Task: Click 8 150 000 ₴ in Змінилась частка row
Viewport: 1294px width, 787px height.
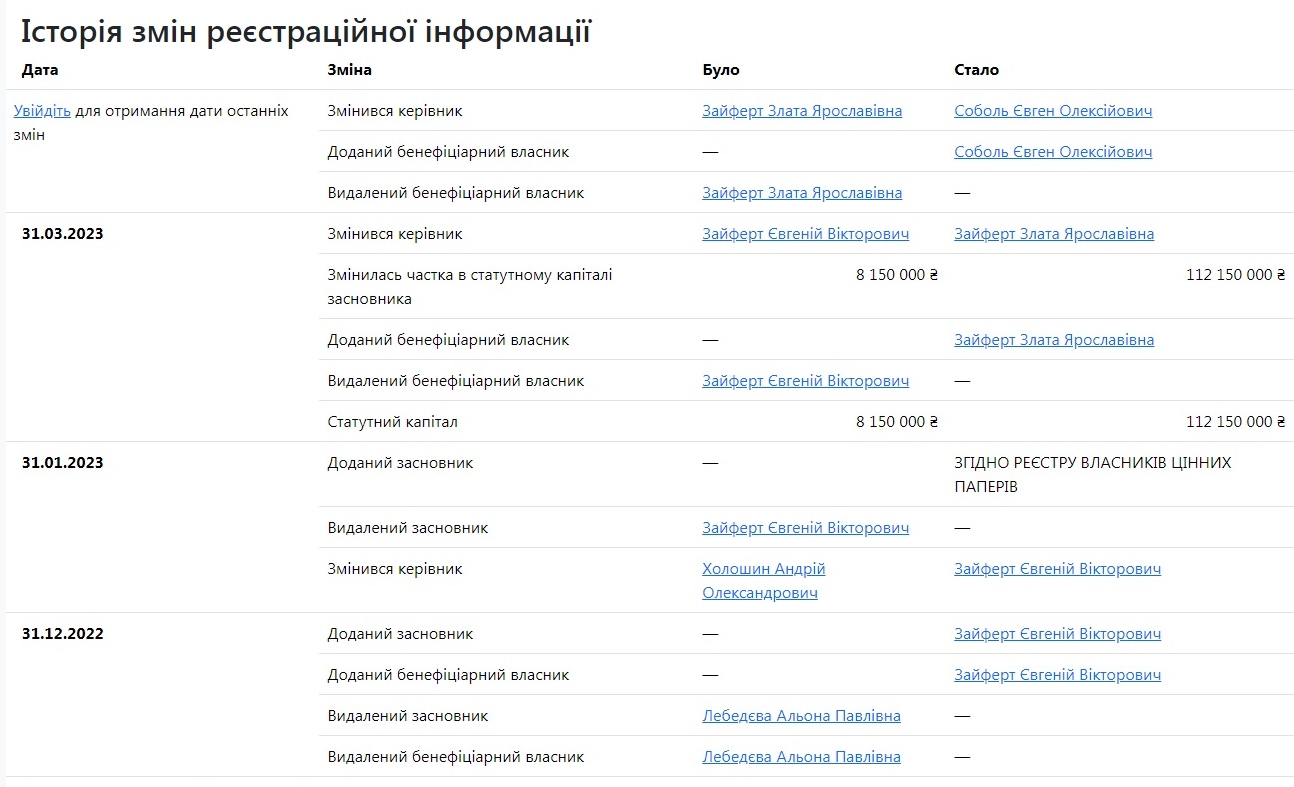Action: click(897, 275)
